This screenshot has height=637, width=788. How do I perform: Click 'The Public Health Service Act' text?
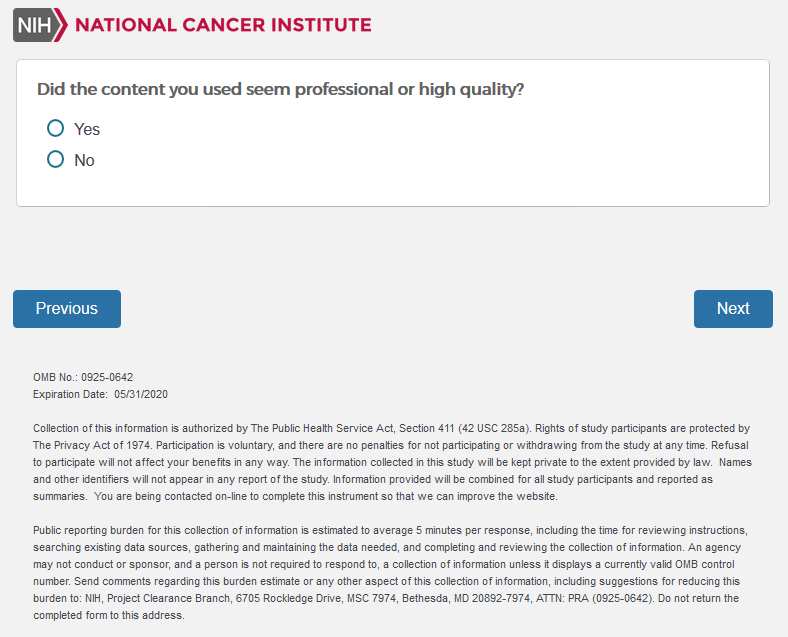click(x=329, y=428)
